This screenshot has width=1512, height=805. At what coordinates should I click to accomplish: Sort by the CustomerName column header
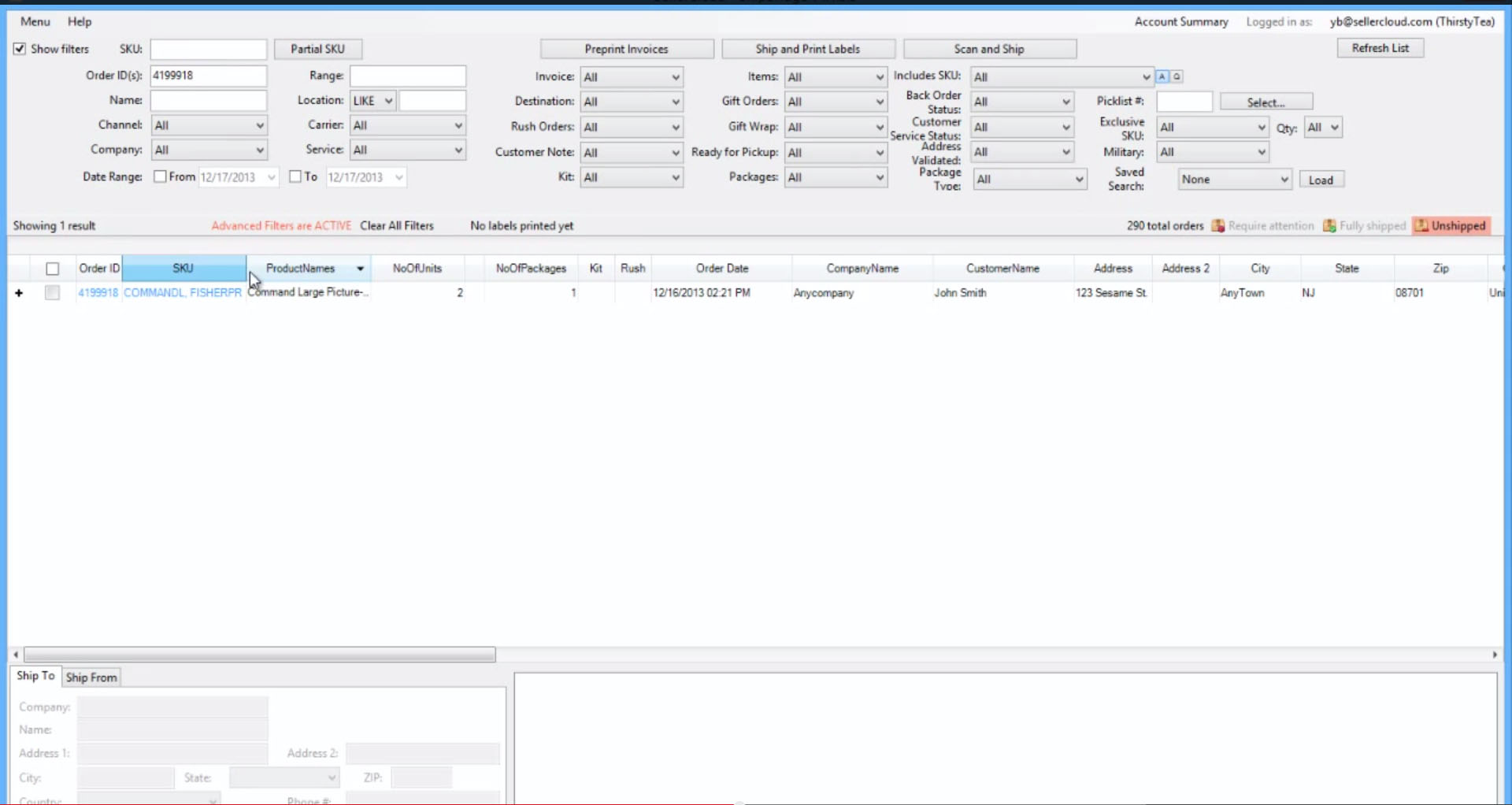(x=1003, y=269)
